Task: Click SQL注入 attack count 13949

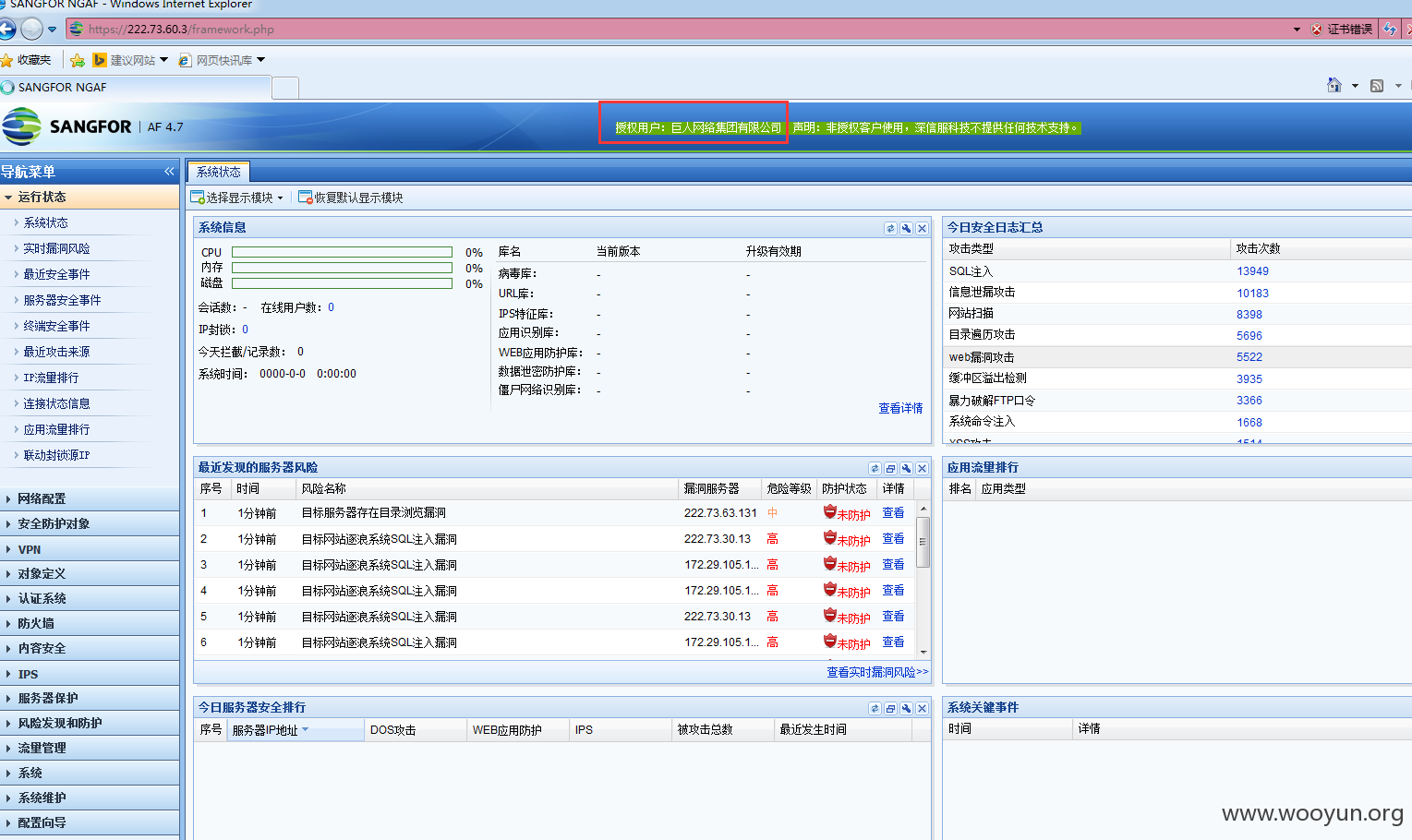Action: pos(1252,271)
